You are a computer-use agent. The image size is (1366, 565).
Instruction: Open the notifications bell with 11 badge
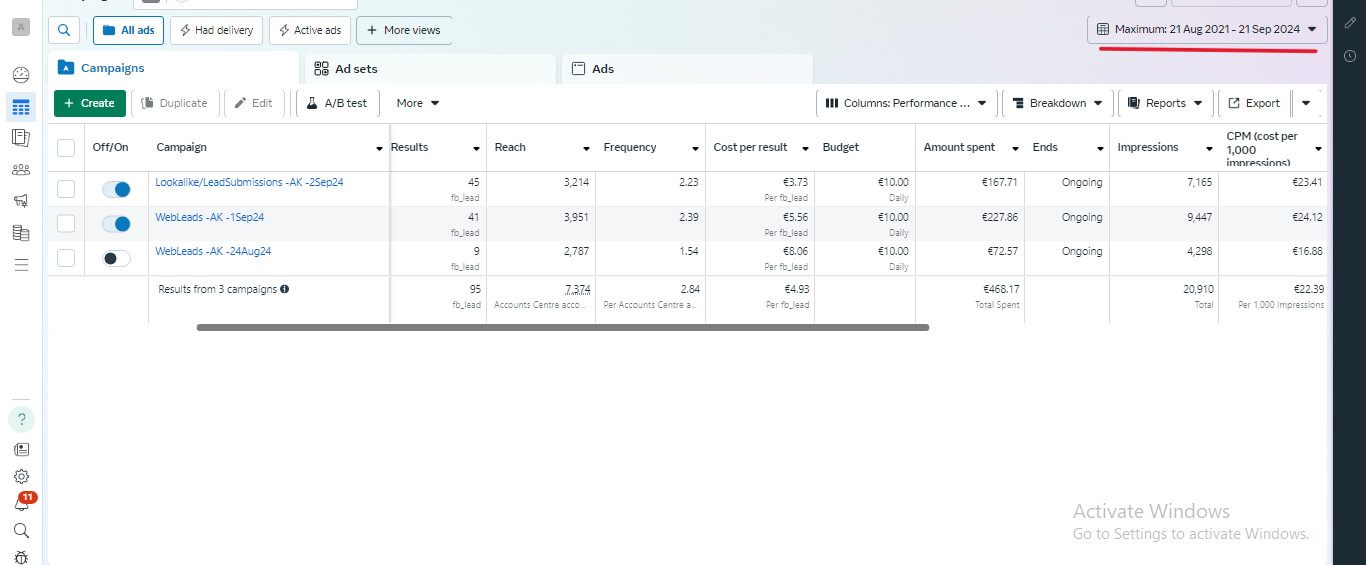(21, 504)
